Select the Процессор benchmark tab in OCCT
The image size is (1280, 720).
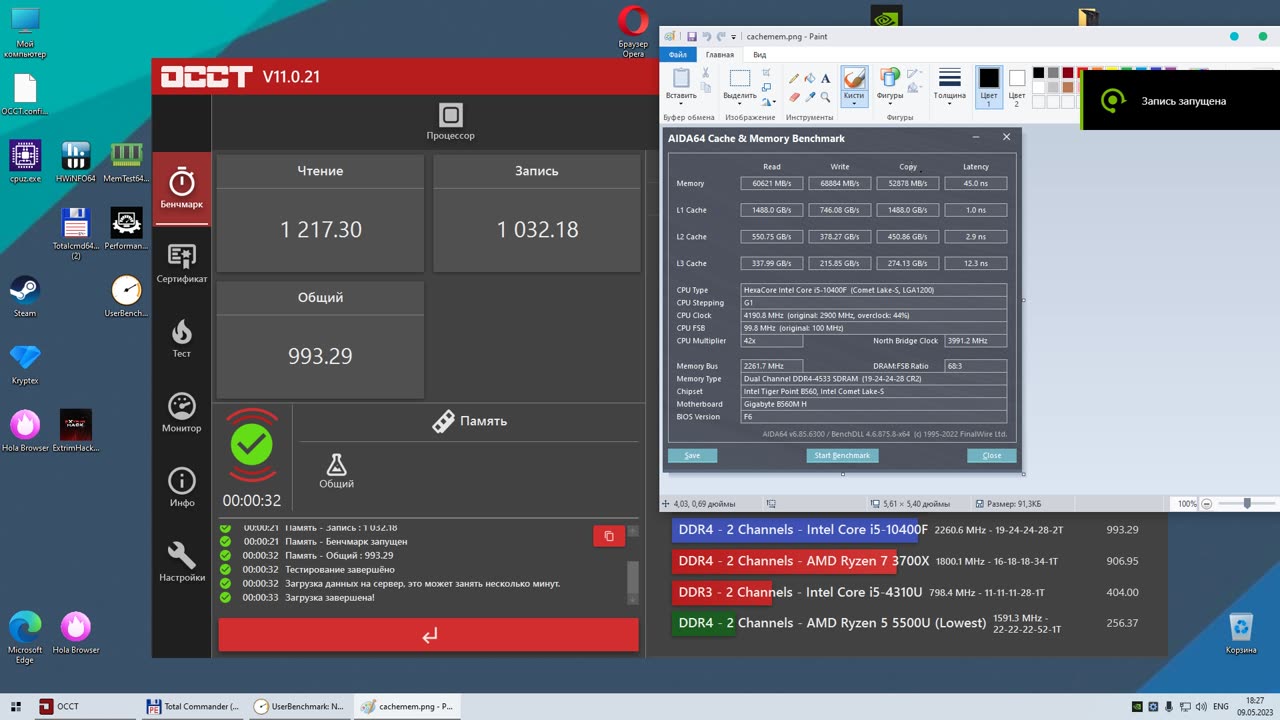(450, 122)
